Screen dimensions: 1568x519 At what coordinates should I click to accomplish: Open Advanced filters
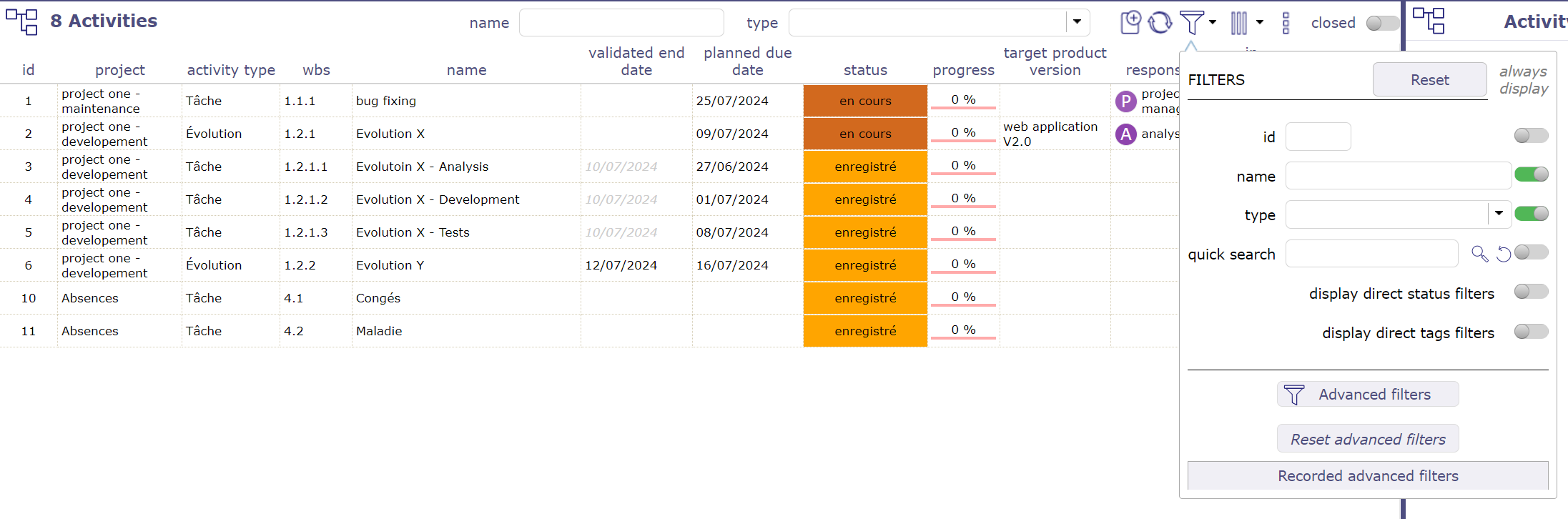pyautogui.click(x=1368, y=394)
